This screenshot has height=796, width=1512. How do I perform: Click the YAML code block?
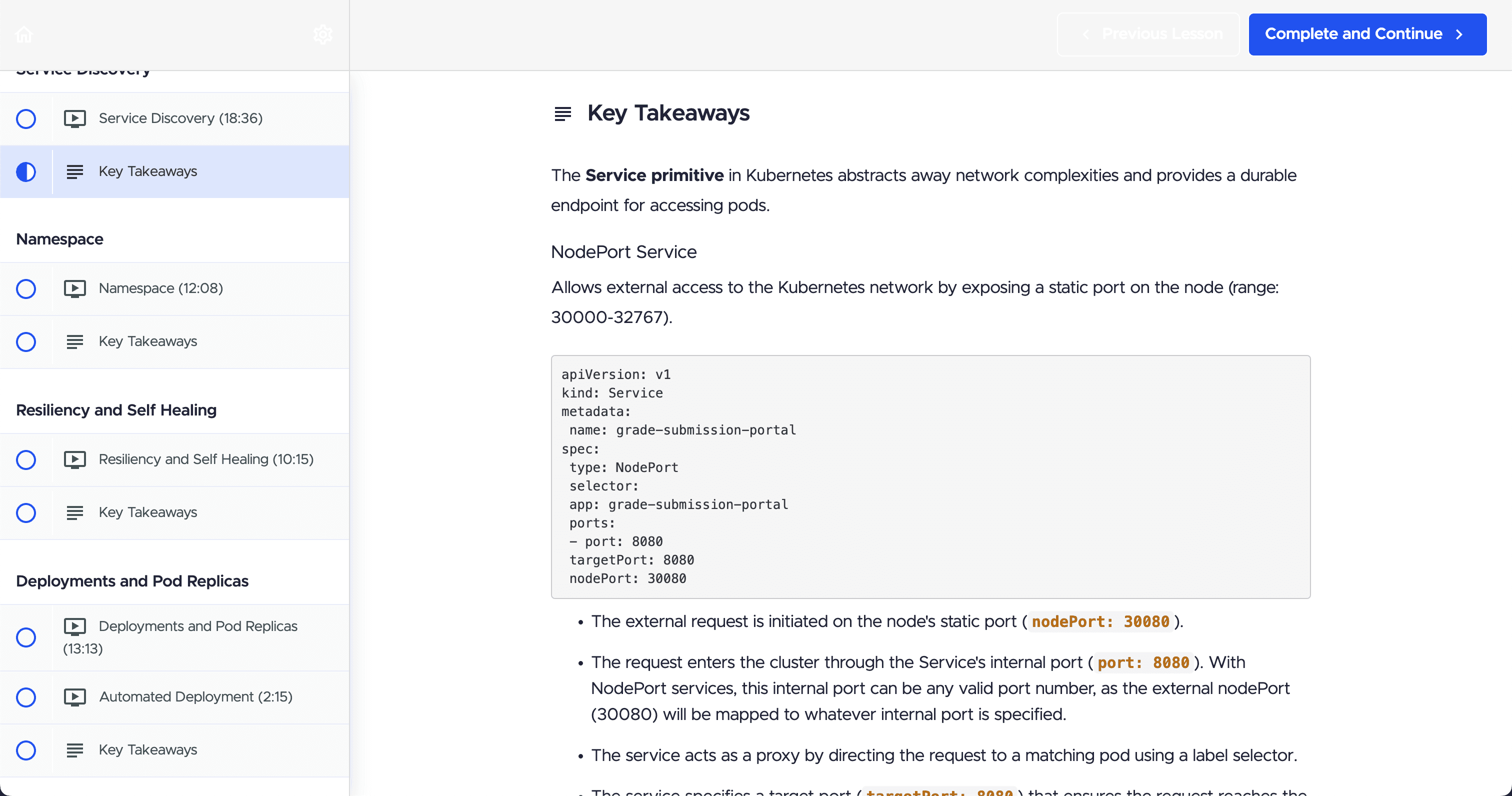pos(930,476)
